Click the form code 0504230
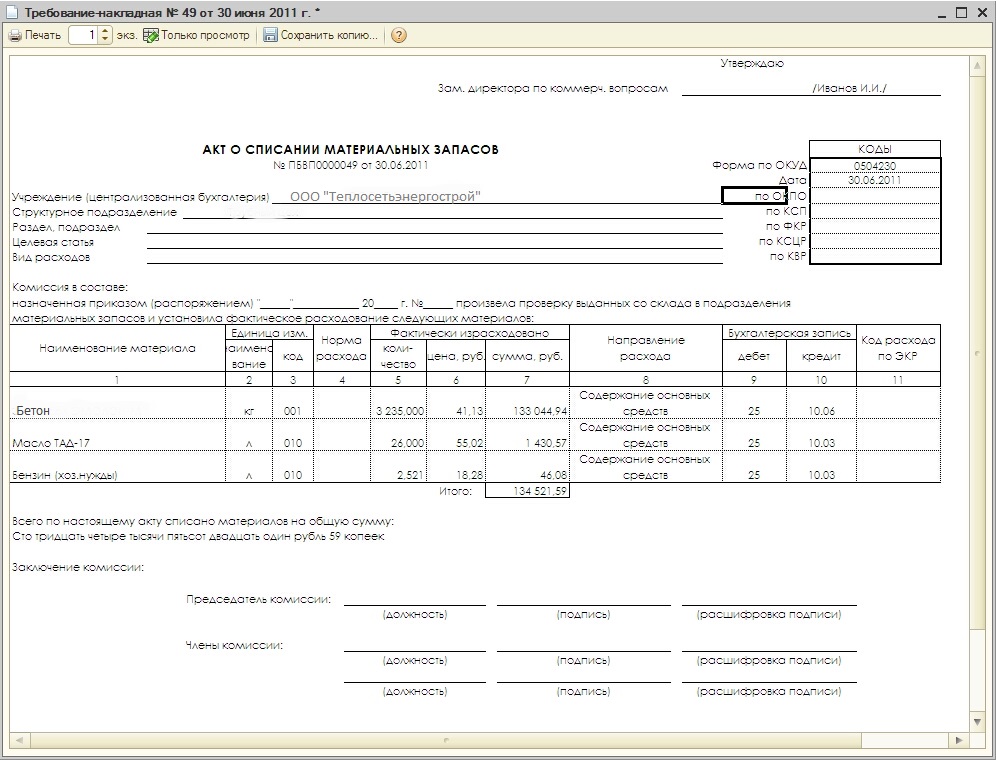This screenshot has height=760, width=996. click(x=875, y=166)
